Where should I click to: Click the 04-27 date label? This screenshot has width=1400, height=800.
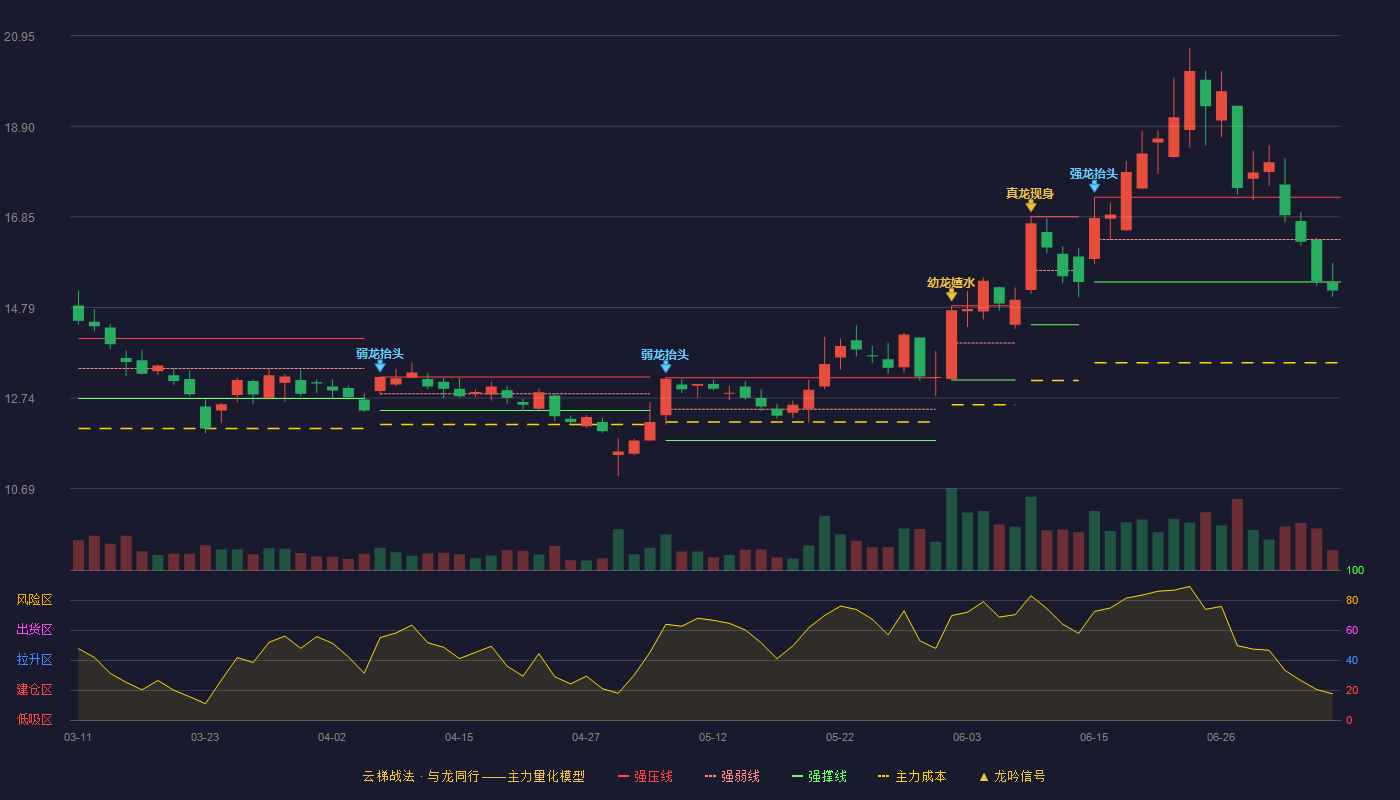586,737
